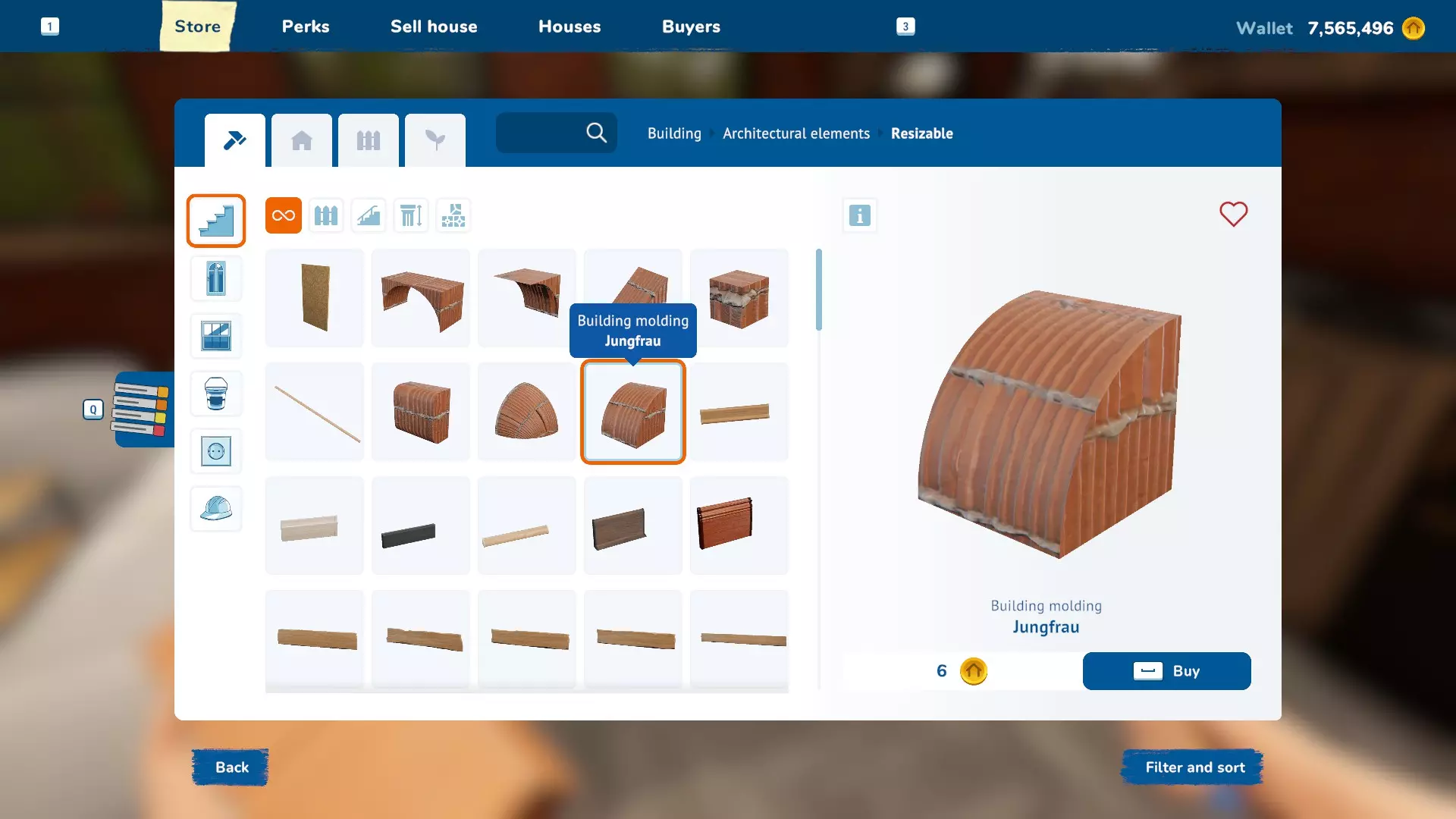The height and width of the screenshot is (819, 1456).
Task: Click the info icon above the item preview
Action: point(859,215)
